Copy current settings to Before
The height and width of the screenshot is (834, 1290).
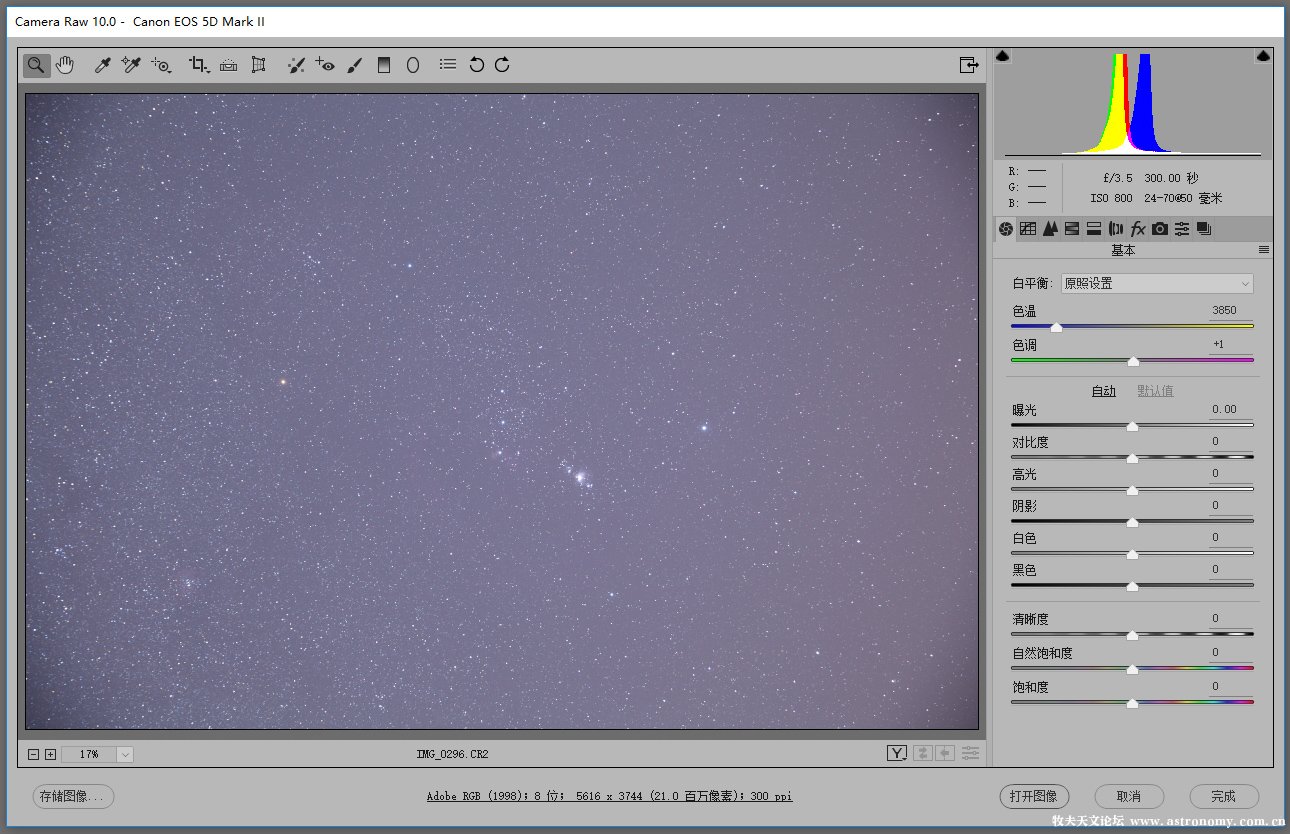(945, 753)
